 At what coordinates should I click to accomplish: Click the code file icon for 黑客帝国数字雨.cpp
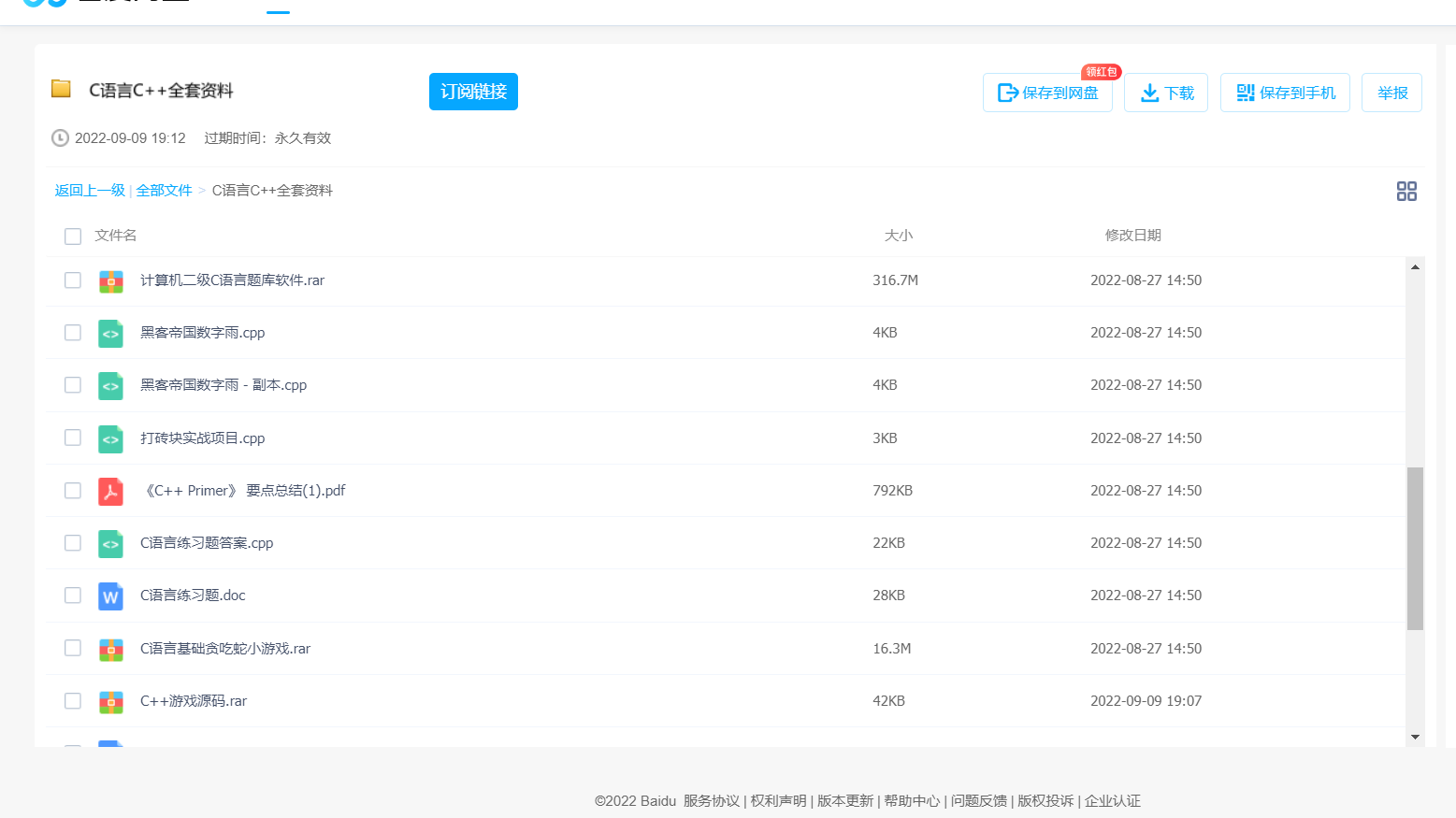click(111, 333)
